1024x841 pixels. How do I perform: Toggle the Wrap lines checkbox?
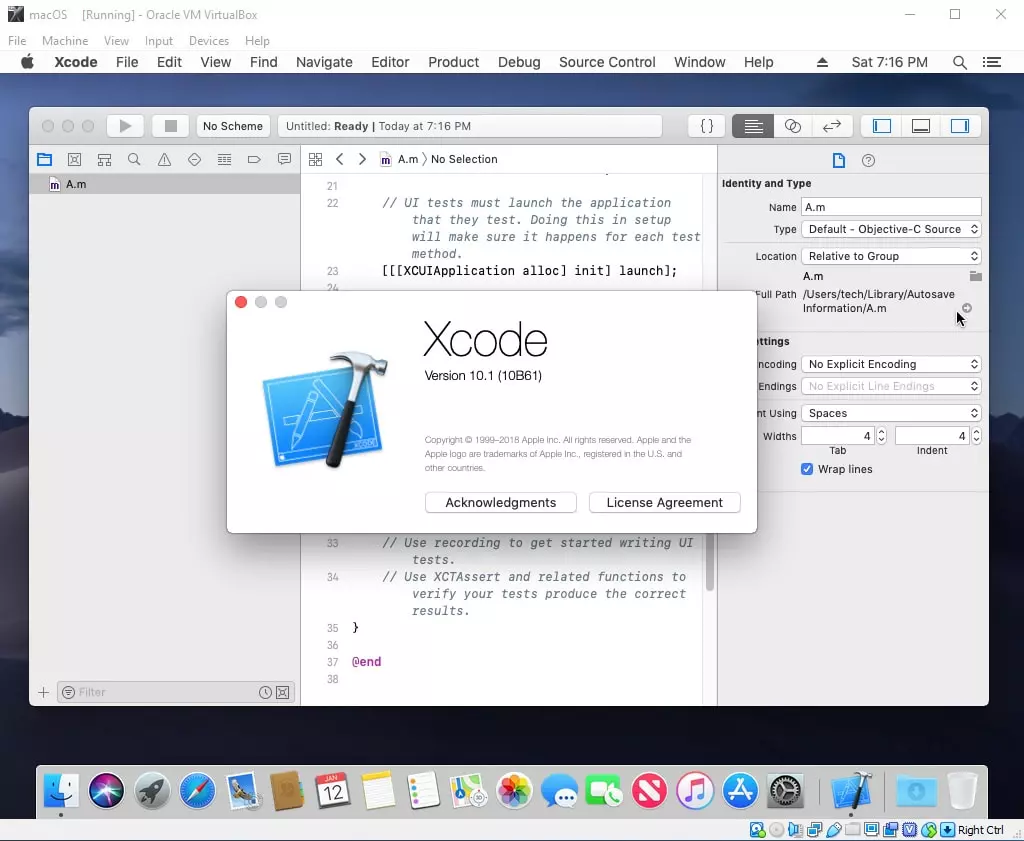(807, 469)
